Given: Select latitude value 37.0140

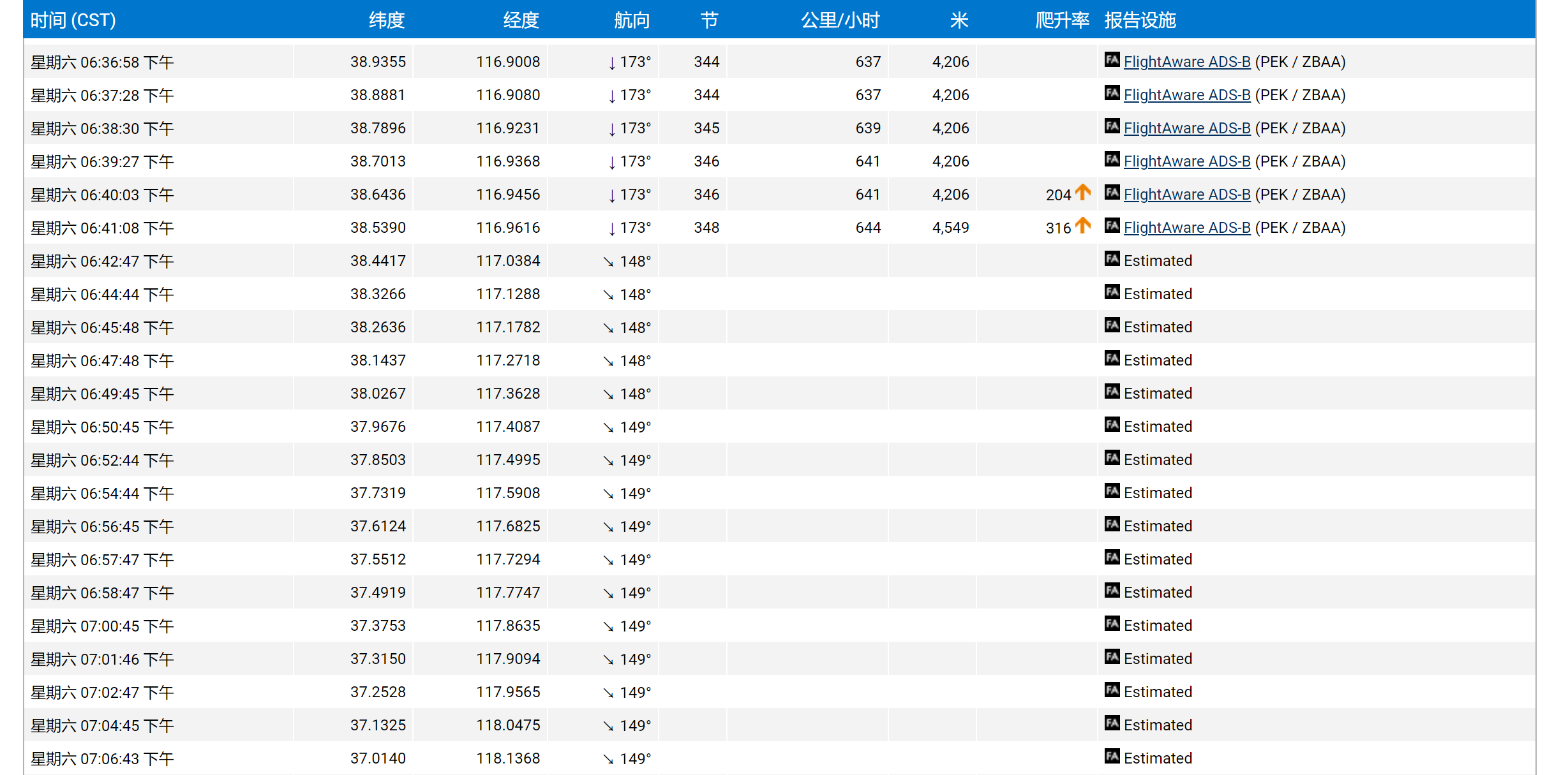Looking at the screenshot, I should [378, 758].
